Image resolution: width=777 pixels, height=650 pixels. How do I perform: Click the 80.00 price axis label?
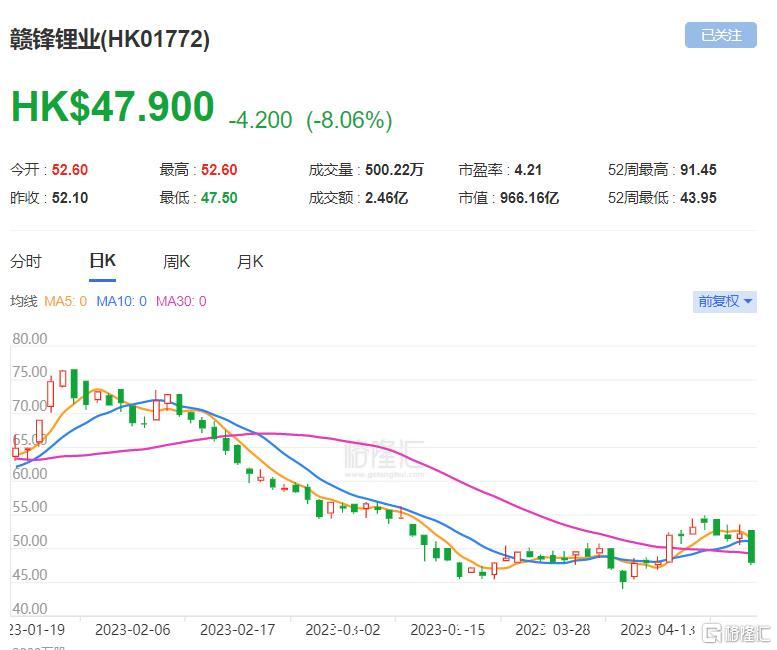coord(30,339)
